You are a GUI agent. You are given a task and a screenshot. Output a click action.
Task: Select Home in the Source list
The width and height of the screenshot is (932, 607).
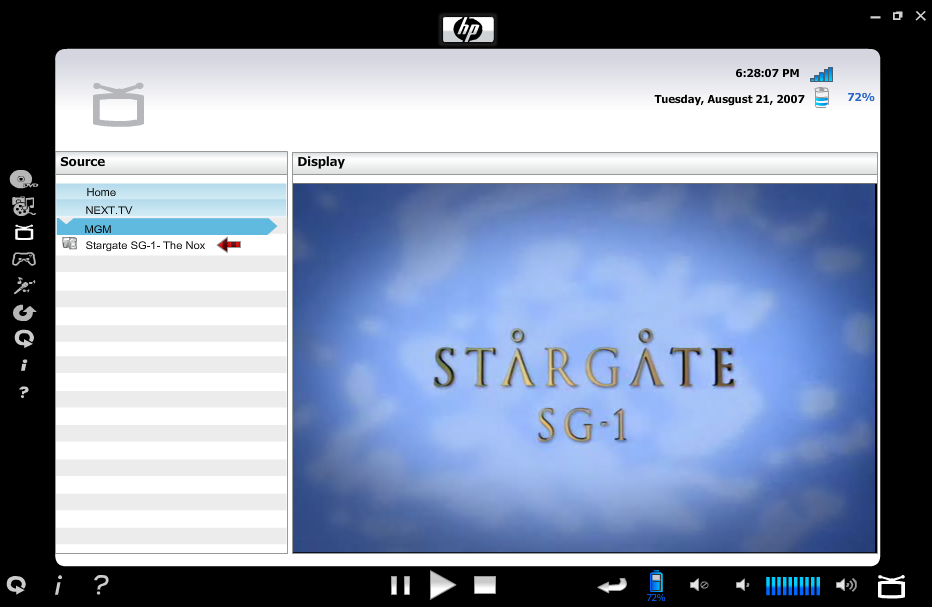[x=171, y=192]
